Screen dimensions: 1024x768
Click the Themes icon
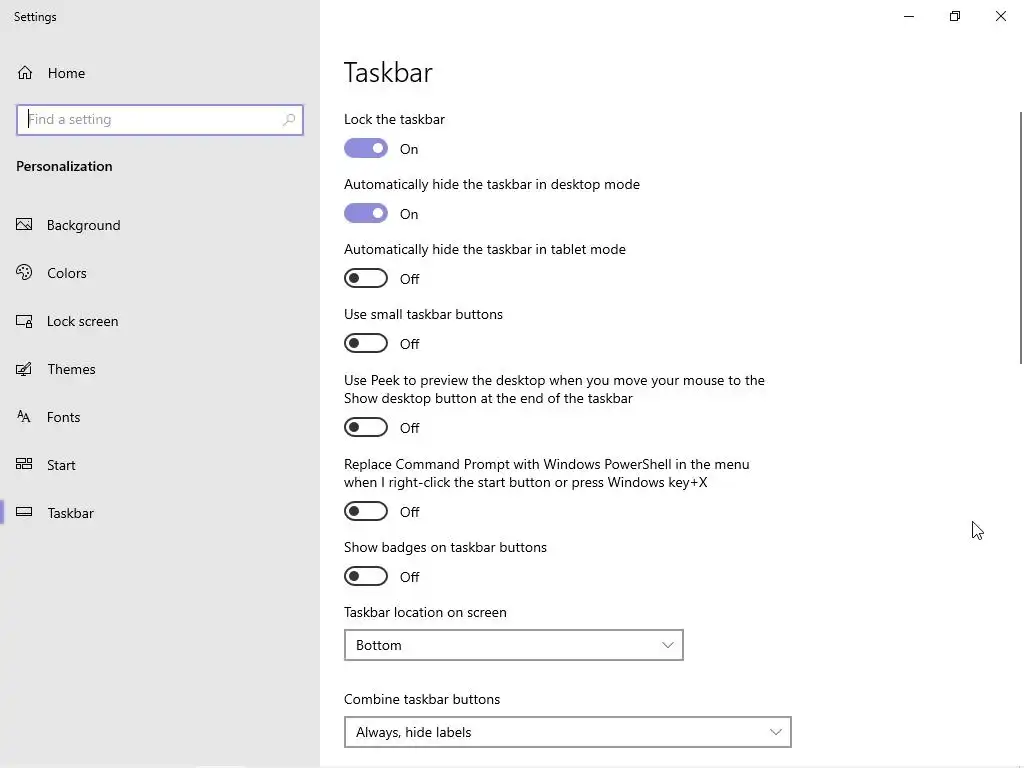[x=25, y=369]
